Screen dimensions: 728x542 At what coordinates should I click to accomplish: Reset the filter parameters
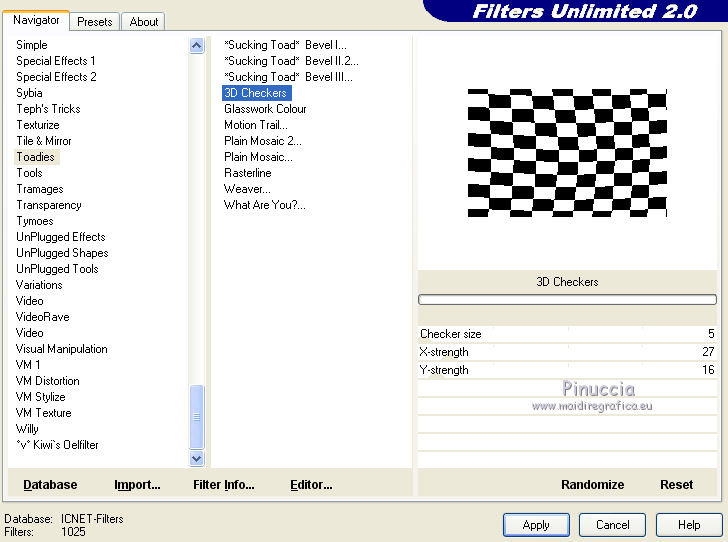tap(676, 484)
